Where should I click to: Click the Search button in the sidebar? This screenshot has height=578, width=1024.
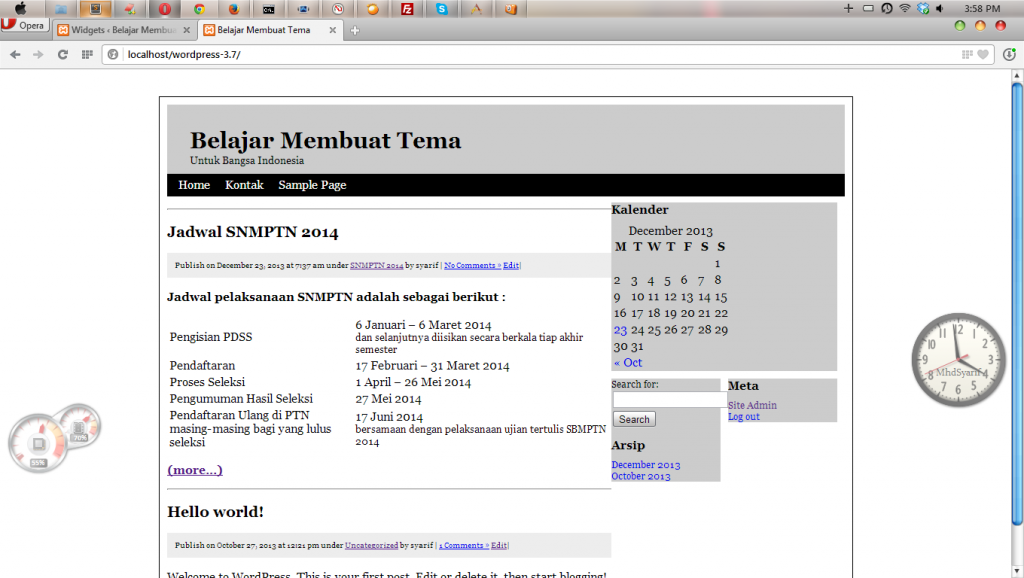coord(633,418)
